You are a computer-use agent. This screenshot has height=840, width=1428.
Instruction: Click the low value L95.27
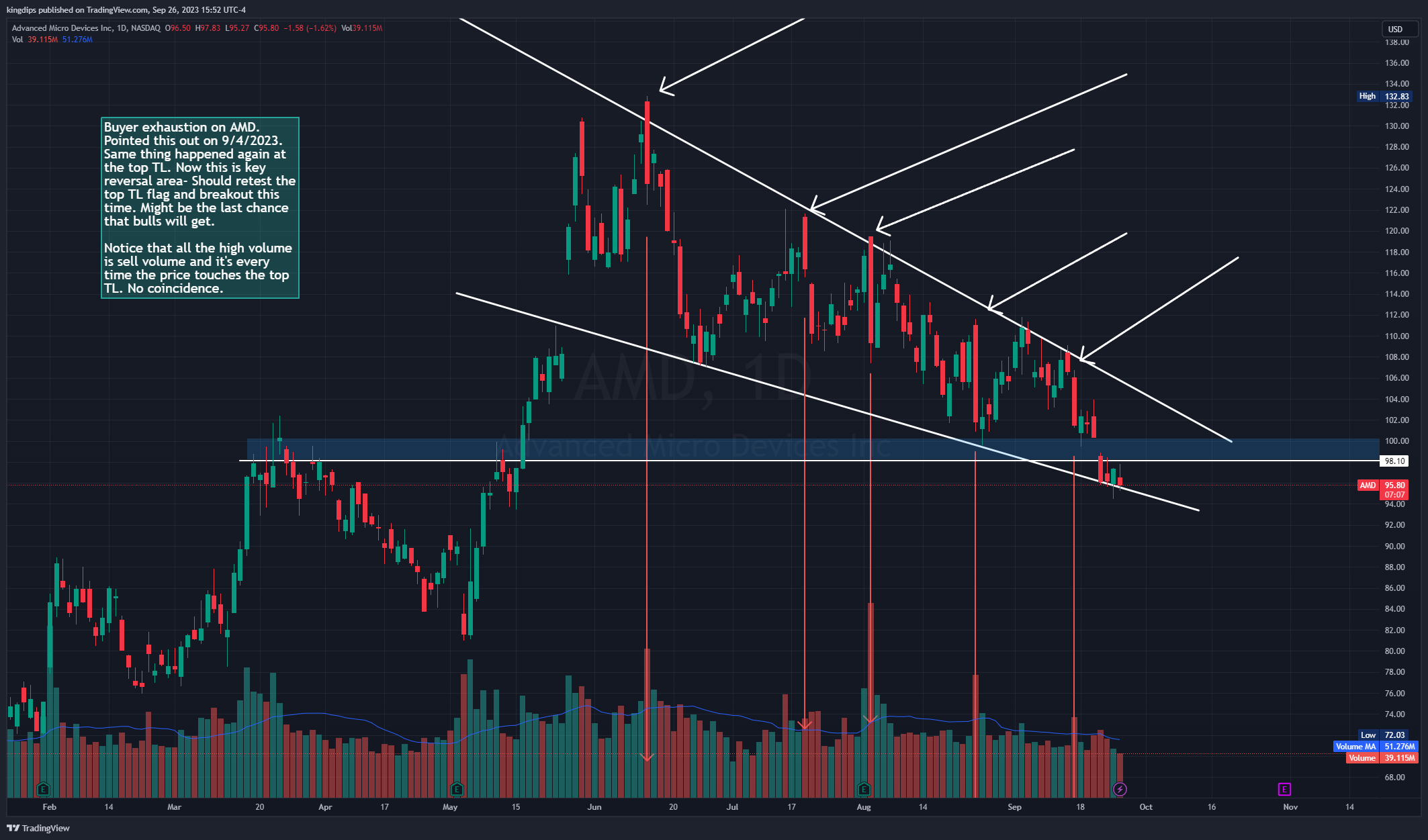(237, 28)
